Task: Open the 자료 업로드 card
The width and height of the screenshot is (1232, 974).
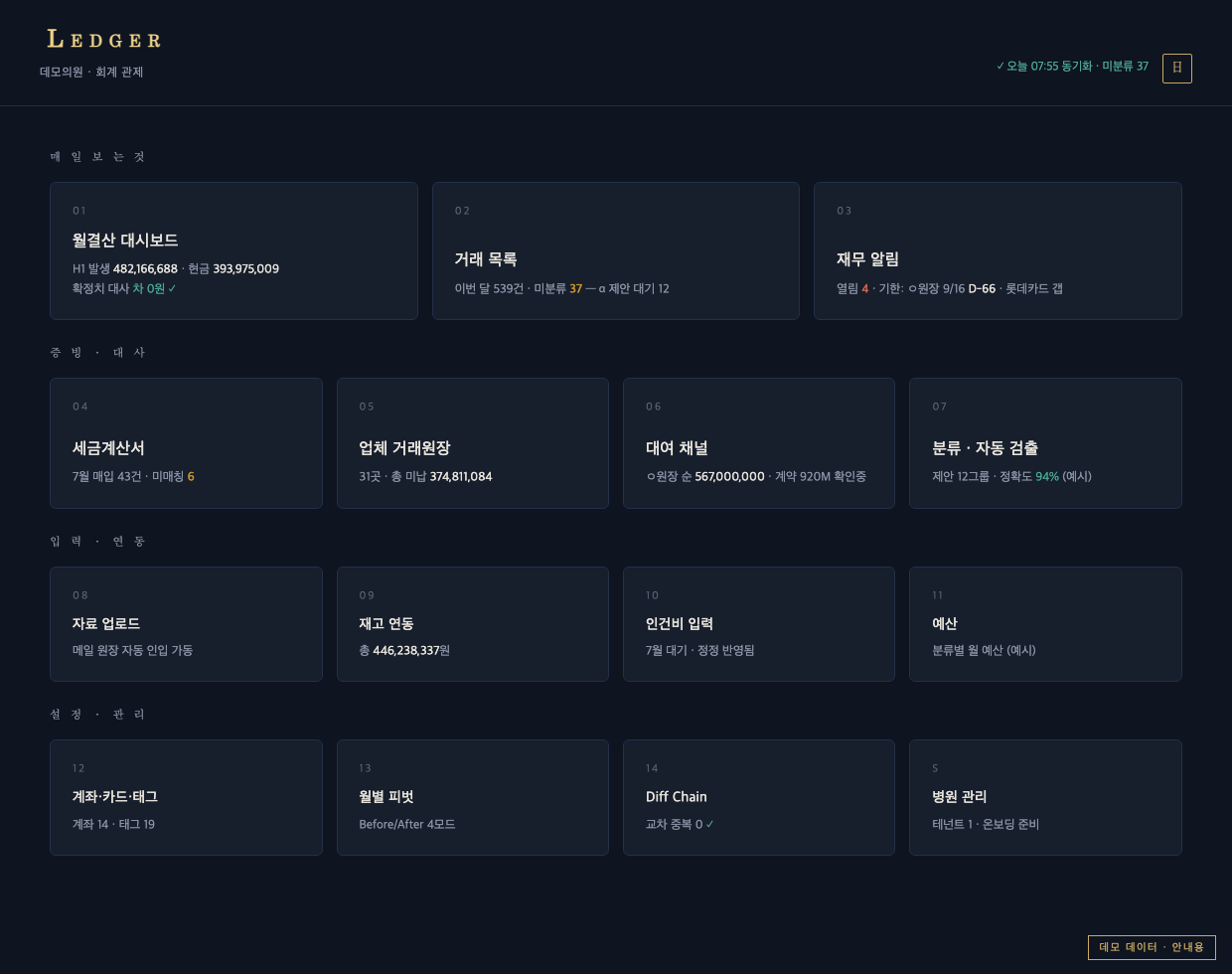Action: (186, 624)
